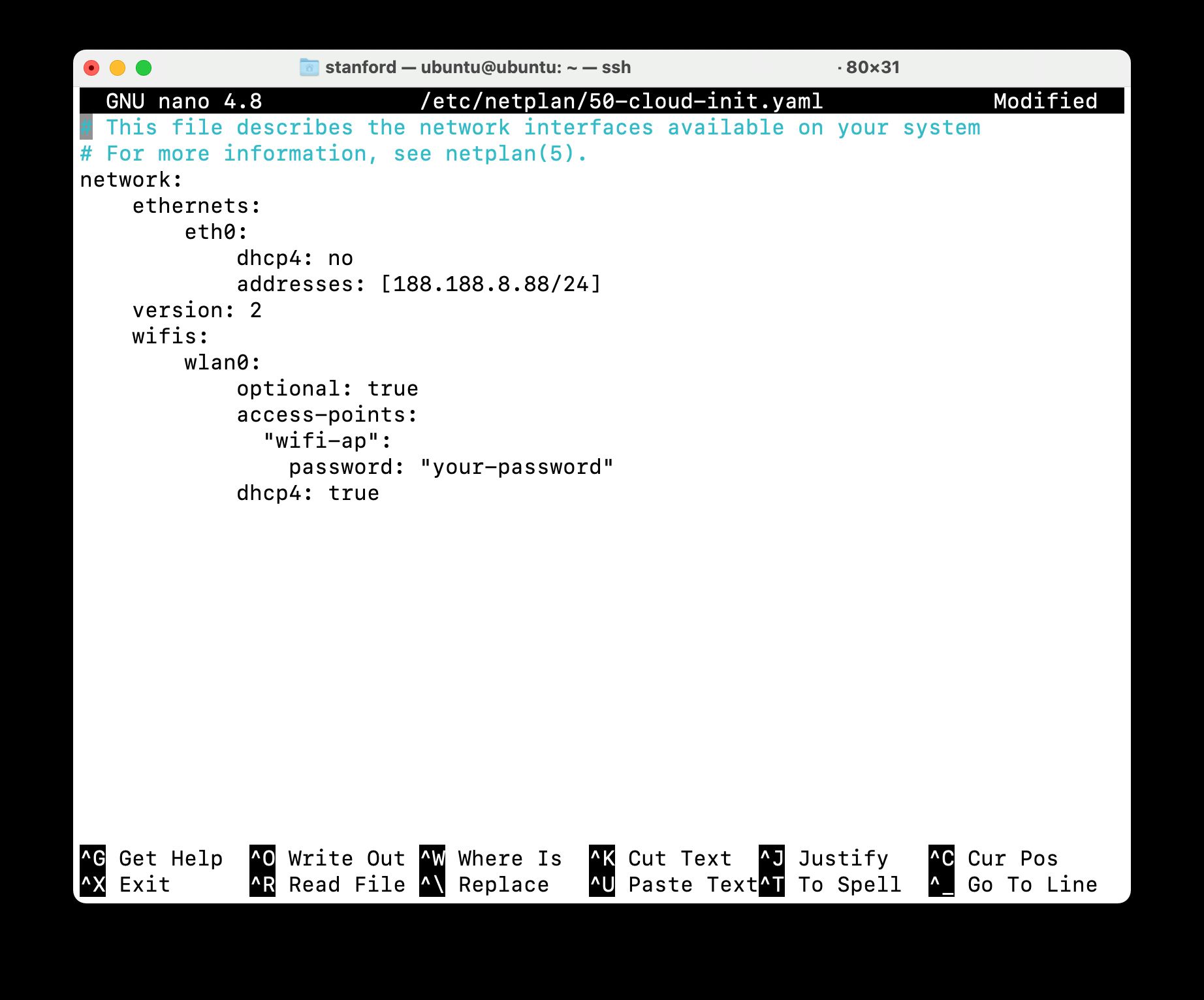Click the '^\ Replace' shortcut

click(484, 884)
